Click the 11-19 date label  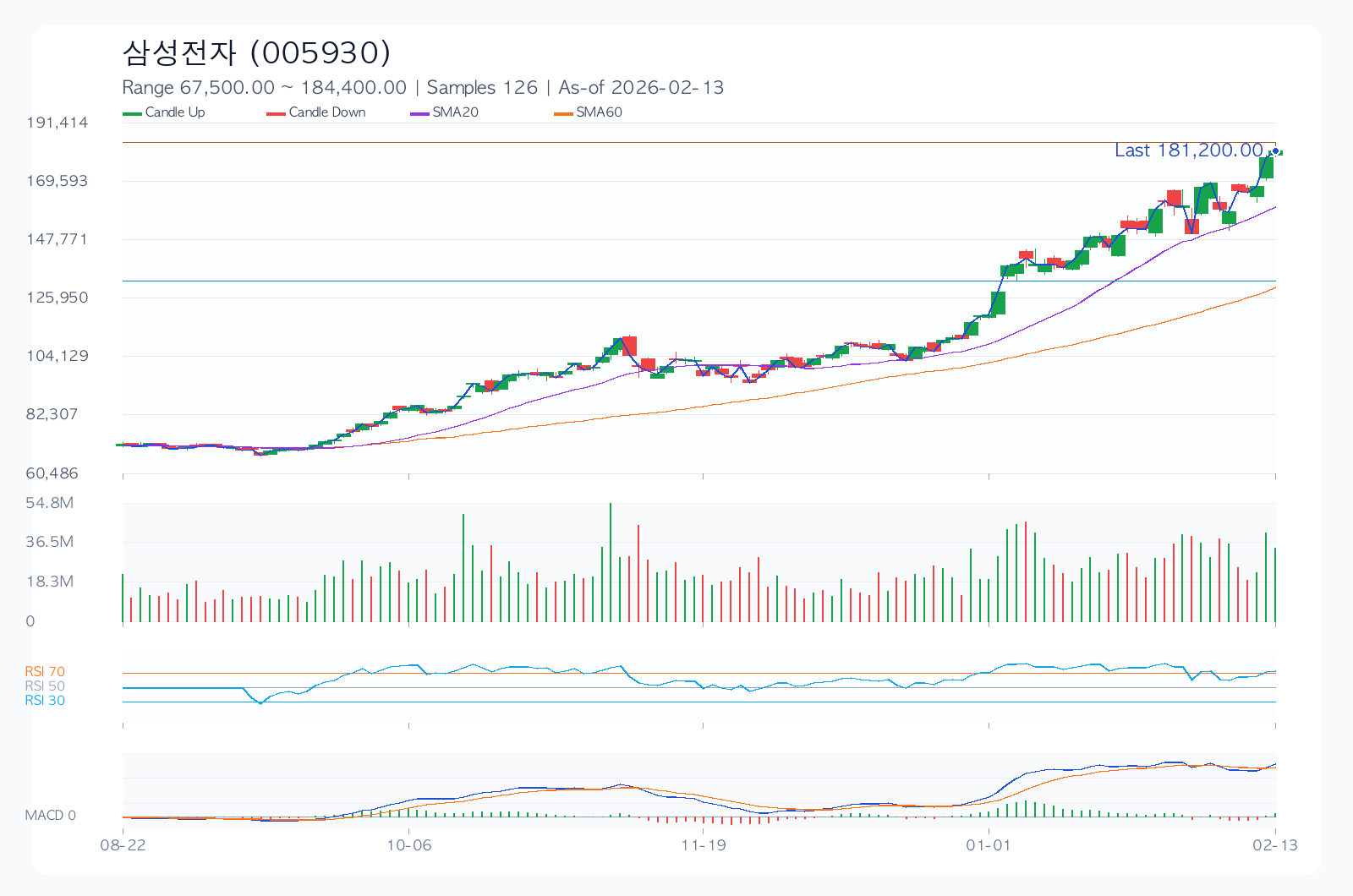[704, 845]
